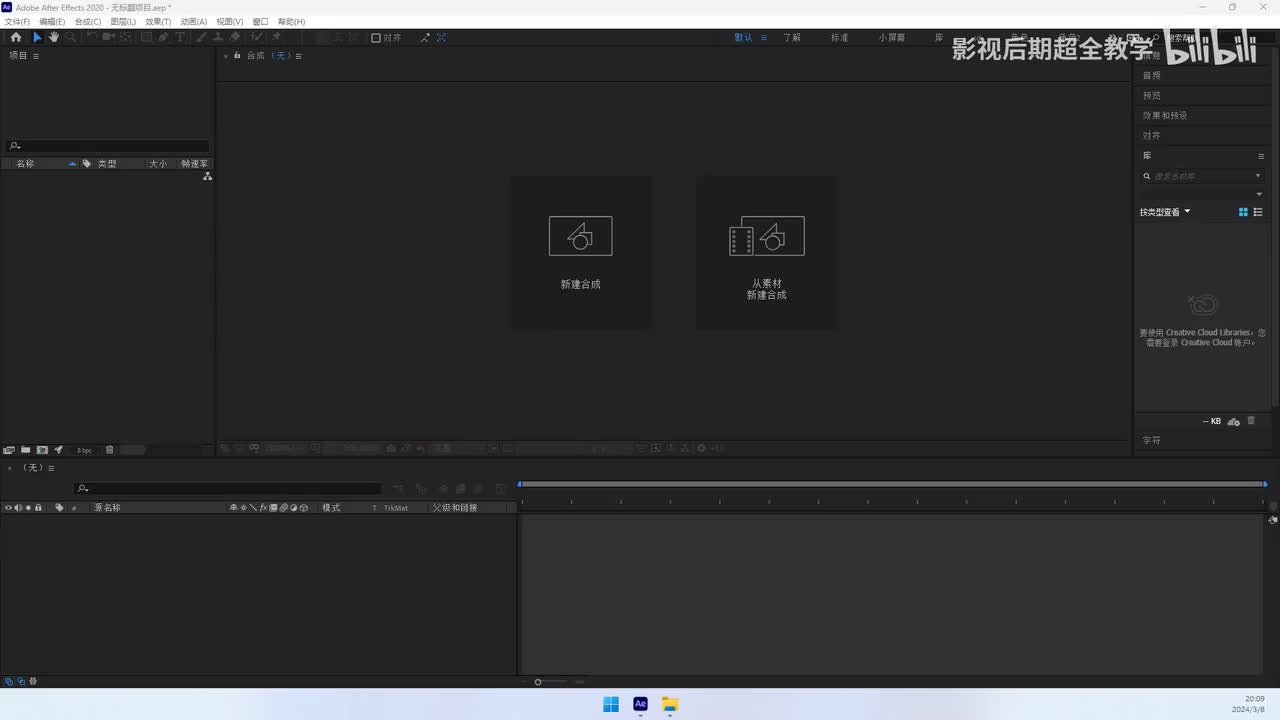Select the Clone Stamp tool
Screen dimensions: 1280x720
click(x=218, y=37)
